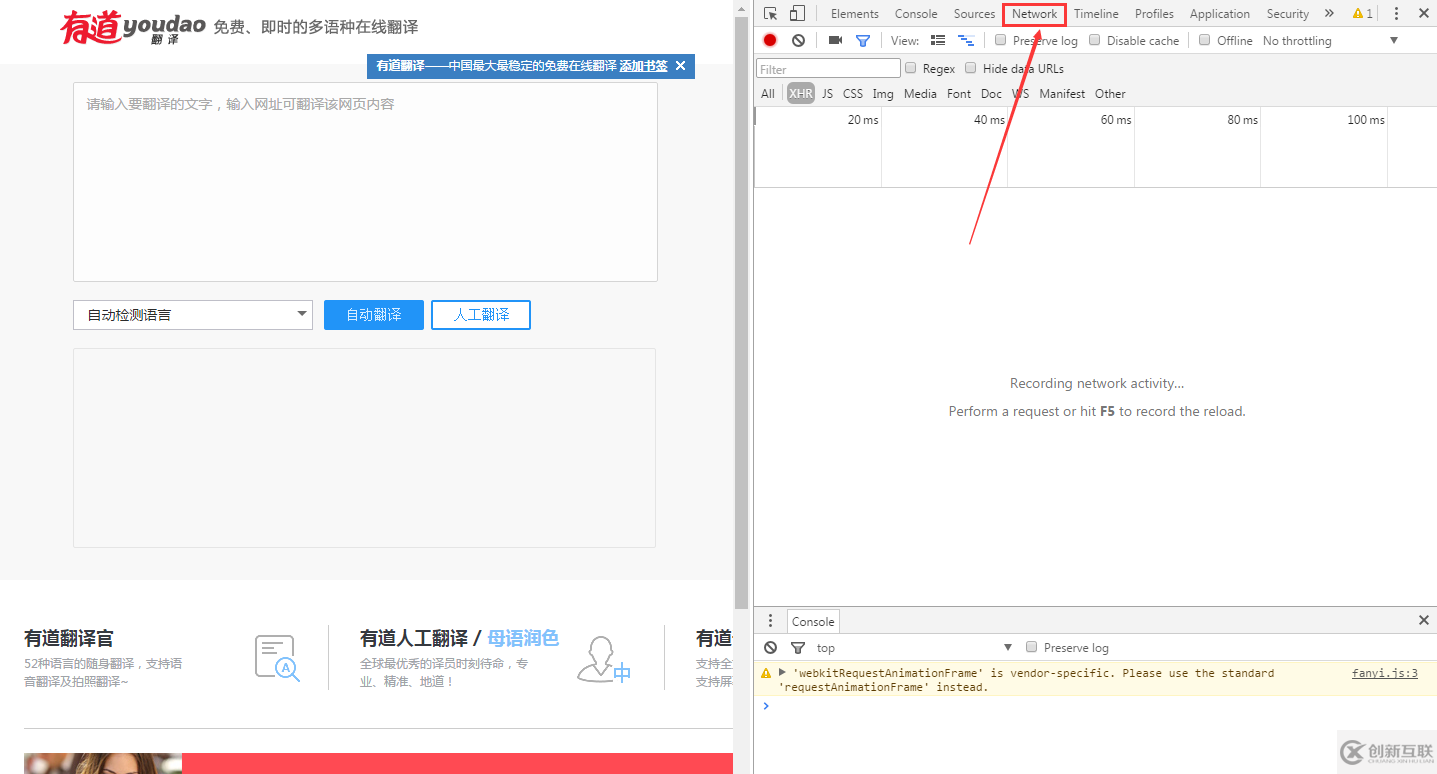This screenshot has width=1437, height=774.
Task: Tick the console drawer Preserve log checkbox
Action: 1032,647
